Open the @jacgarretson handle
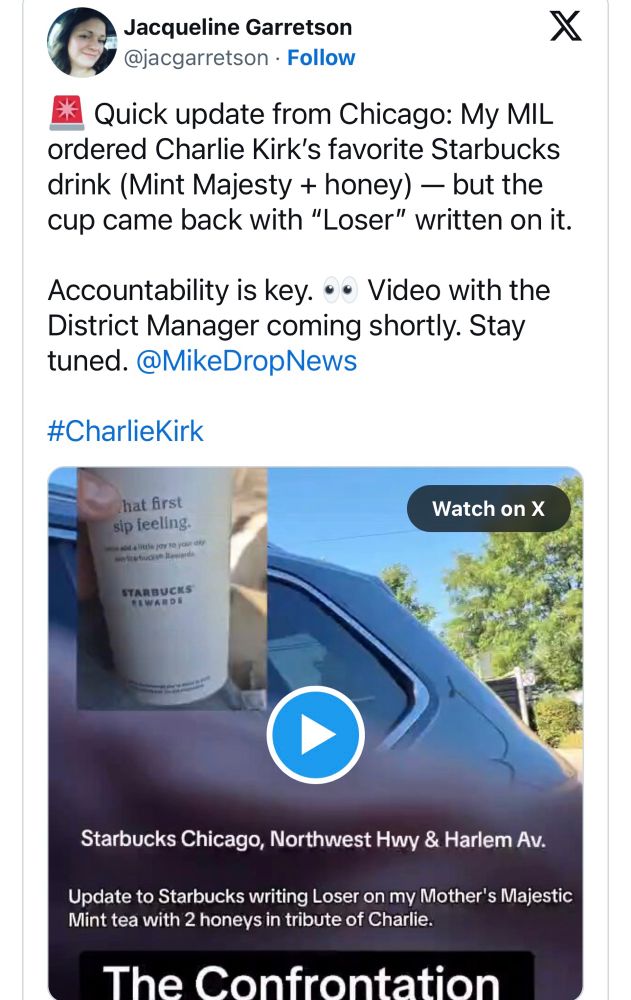The width and height of the screenshot is (631, 1000). [195, 57]
